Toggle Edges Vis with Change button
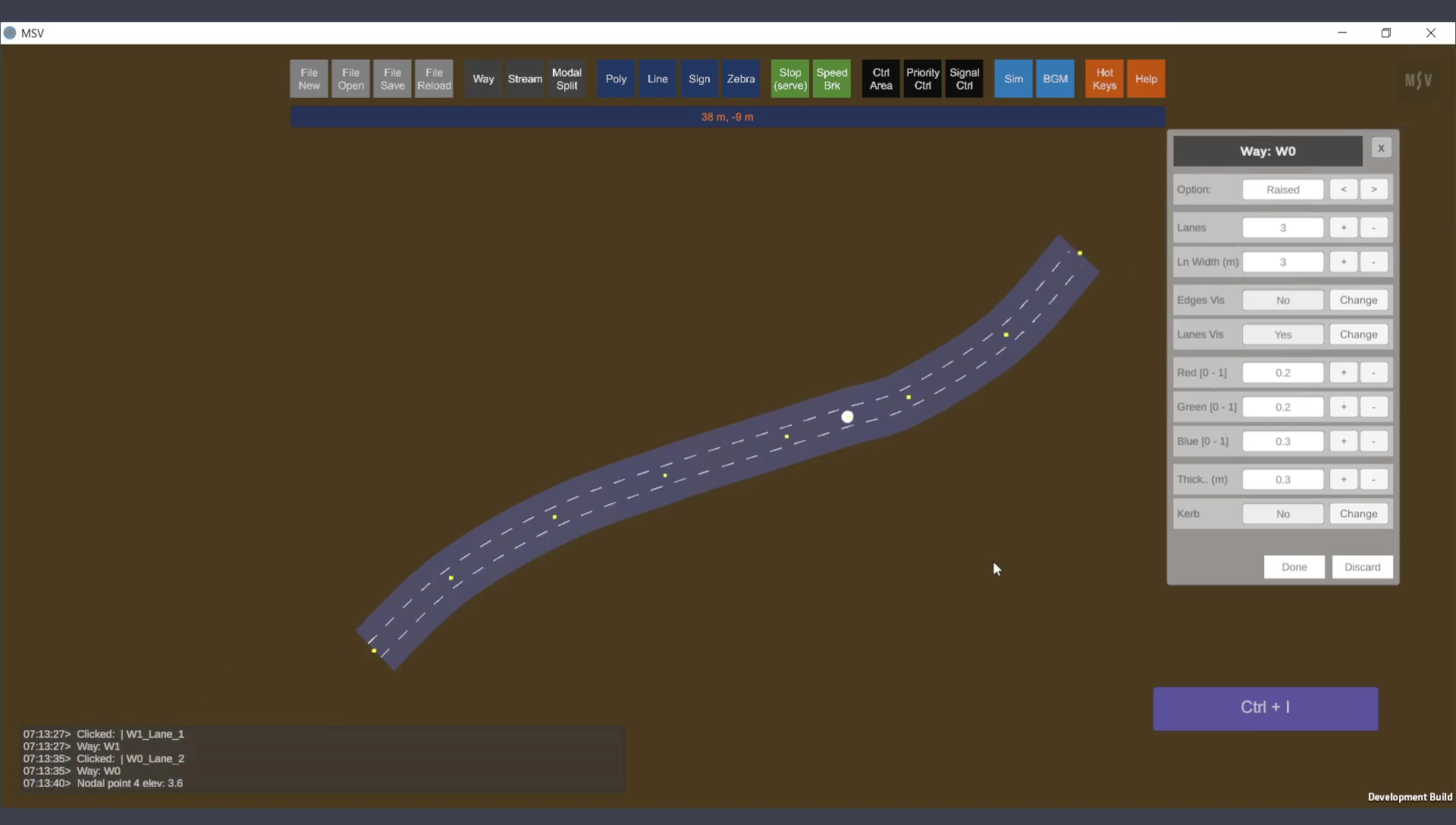Screen dimensions: 1456x825 [x=1358, y=300]
